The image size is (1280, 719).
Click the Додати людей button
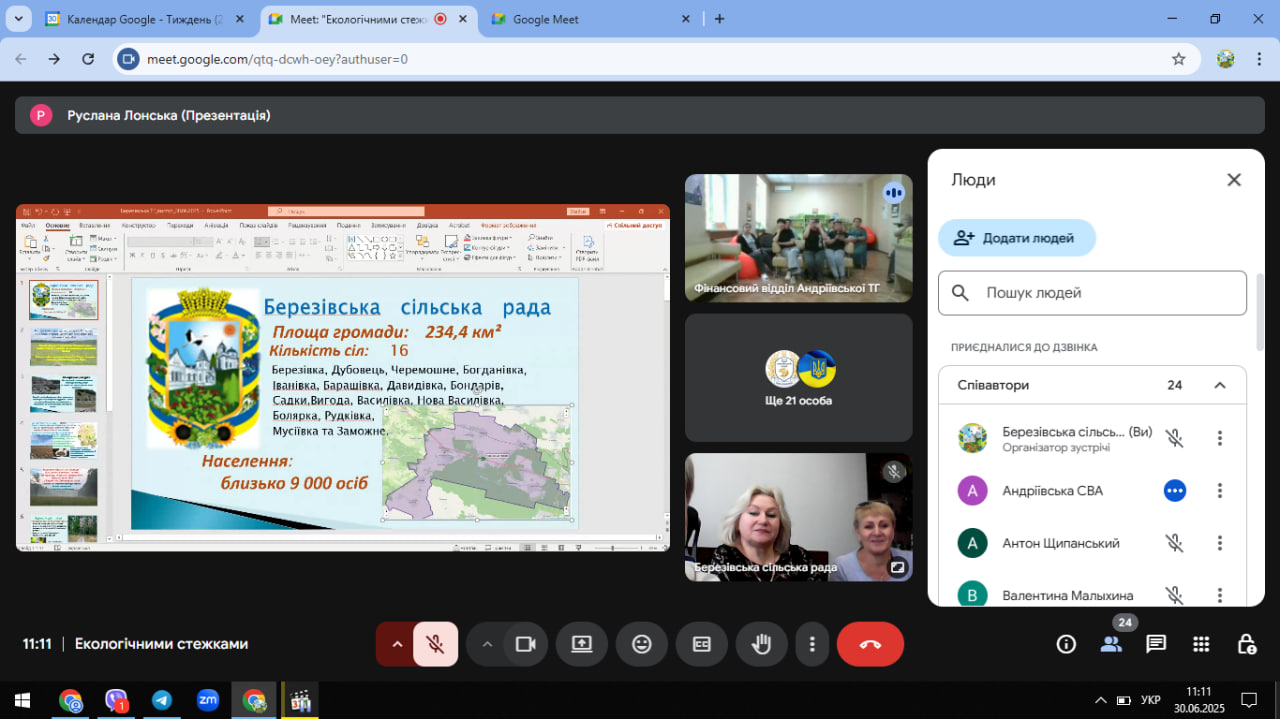(x=1016, y=238)
